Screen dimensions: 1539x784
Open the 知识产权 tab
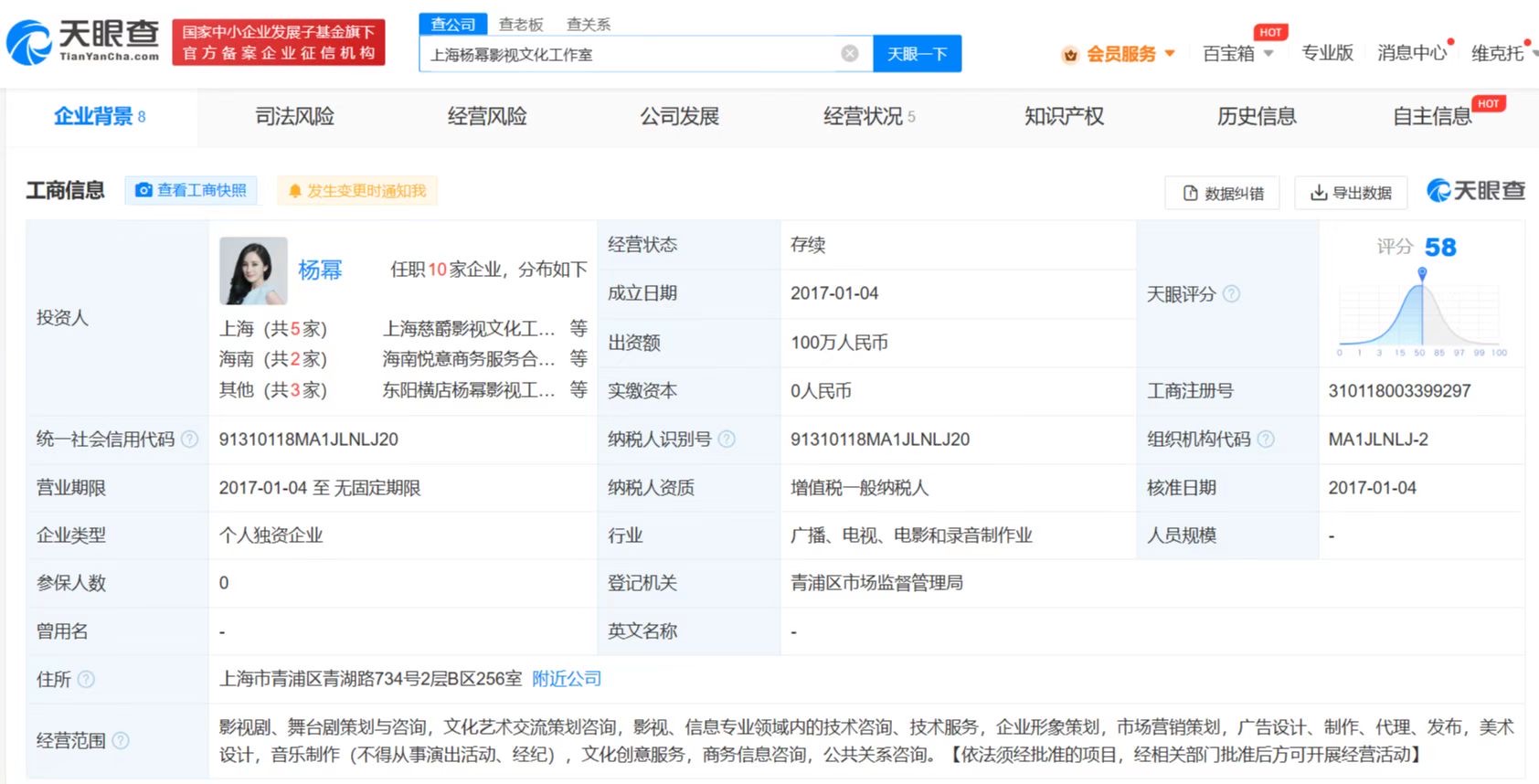(1065, 117)
